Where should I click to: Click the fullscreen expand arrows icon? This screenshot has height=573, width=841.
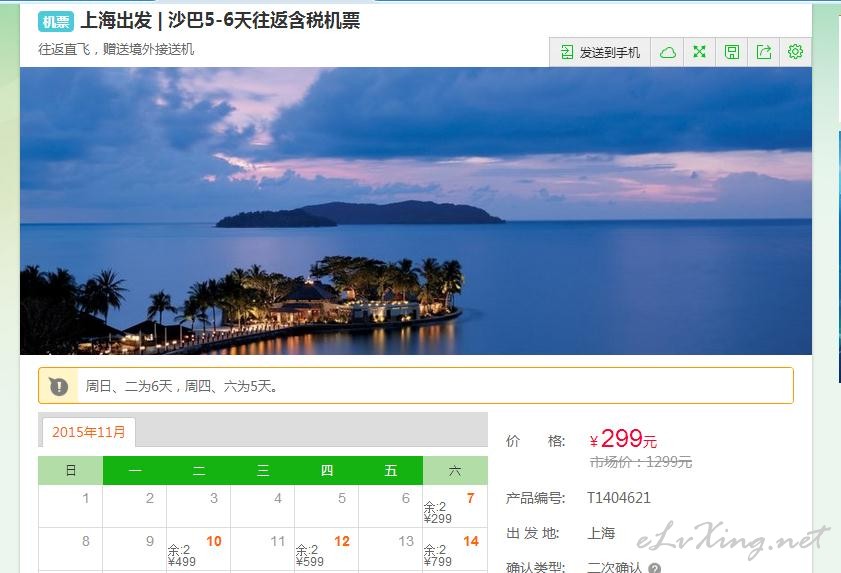(x=699, y=52)
